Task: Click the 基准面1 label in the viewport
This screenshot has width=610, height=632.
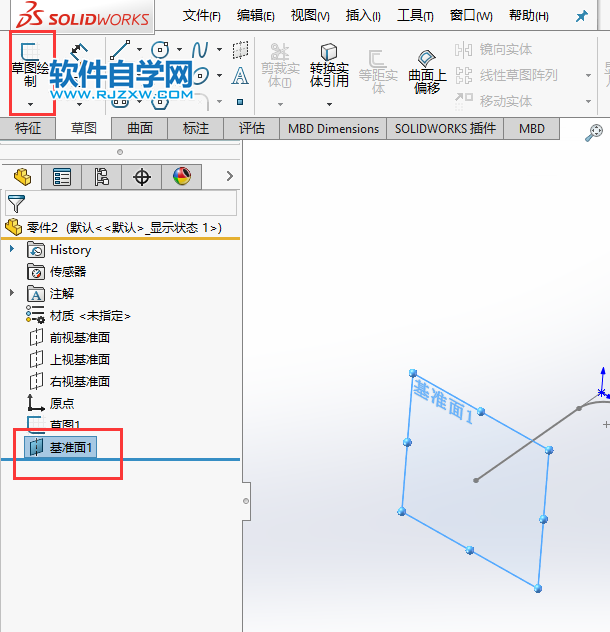Action: point(443,400)
